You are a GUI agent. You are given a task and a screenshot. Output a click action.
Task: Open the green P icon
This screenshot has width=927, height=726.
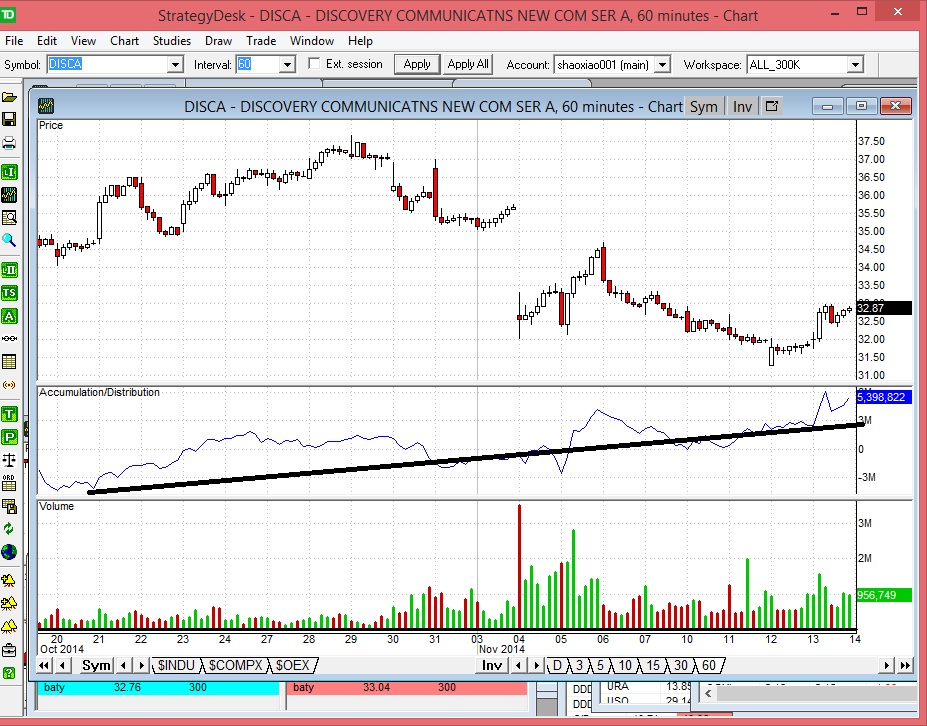tap(9, 437)
